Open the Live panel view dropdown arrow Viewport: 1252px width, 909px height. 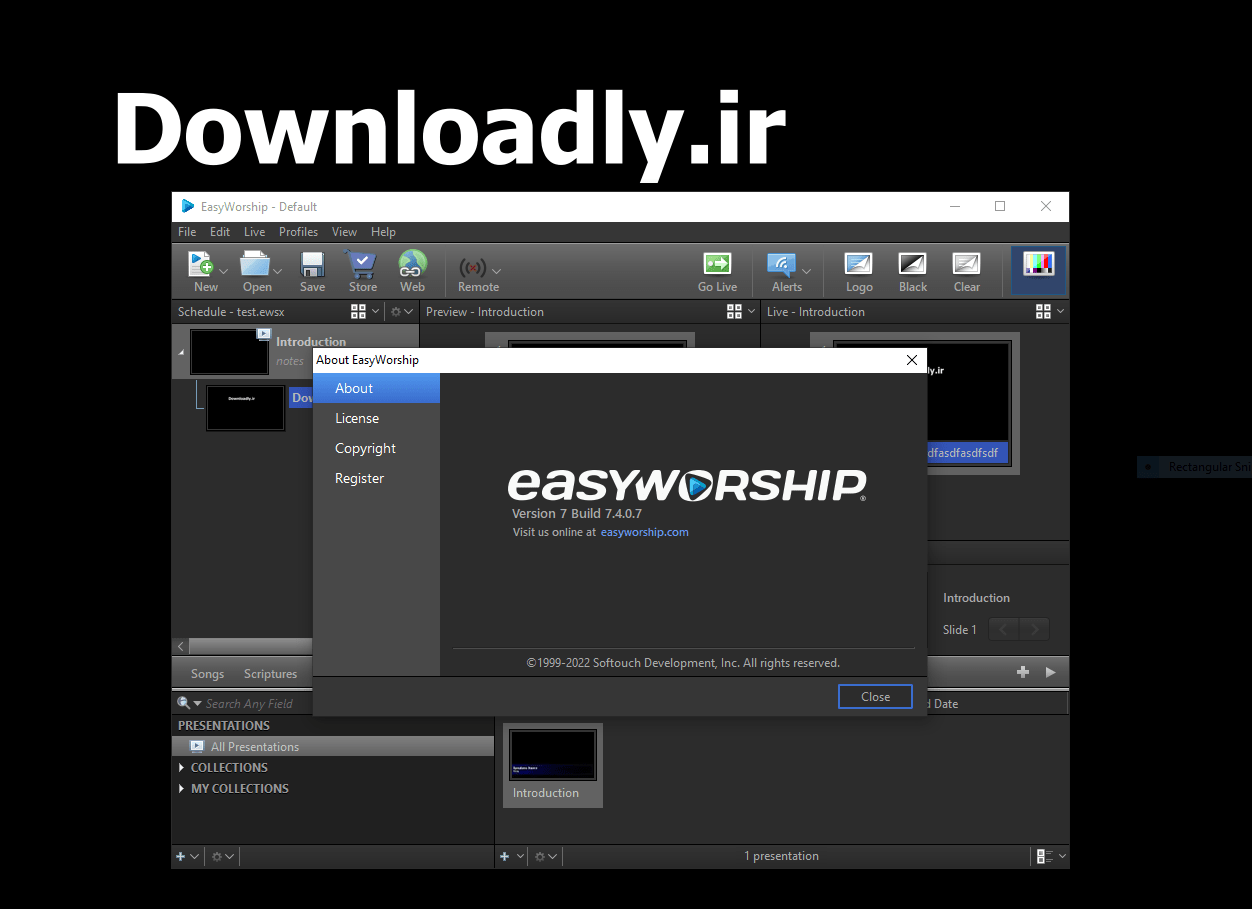[1060, 312]
